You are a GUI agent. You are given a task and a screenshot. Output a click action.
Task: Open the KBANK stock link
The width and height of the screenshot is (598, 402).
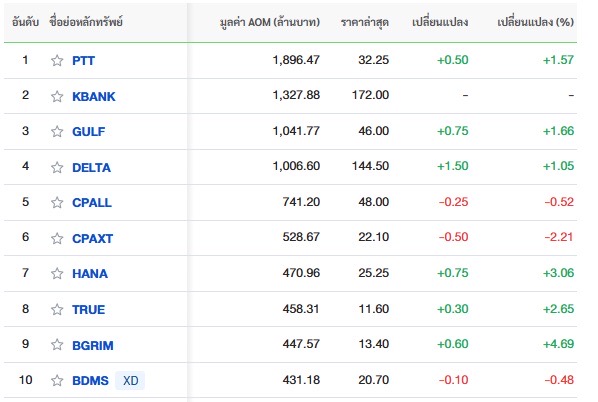point(93,96)
